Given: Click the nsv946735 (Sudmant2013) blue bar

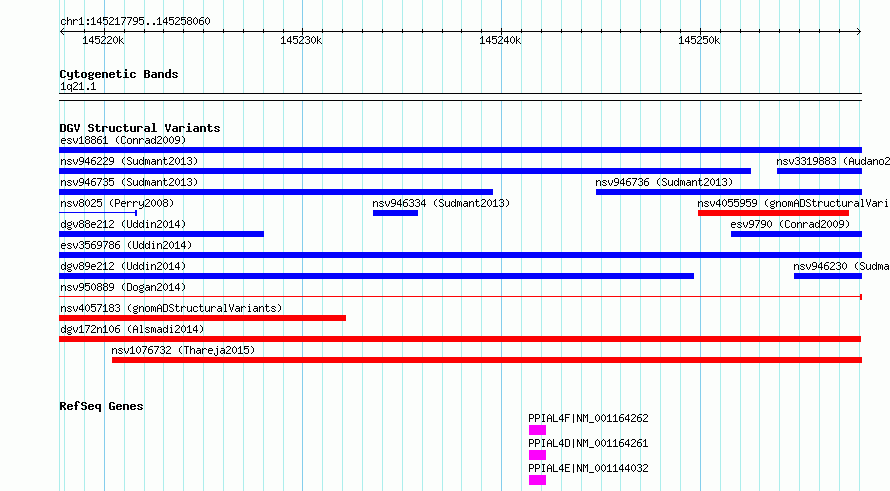Looking at the screenshot, I should 276,192.
